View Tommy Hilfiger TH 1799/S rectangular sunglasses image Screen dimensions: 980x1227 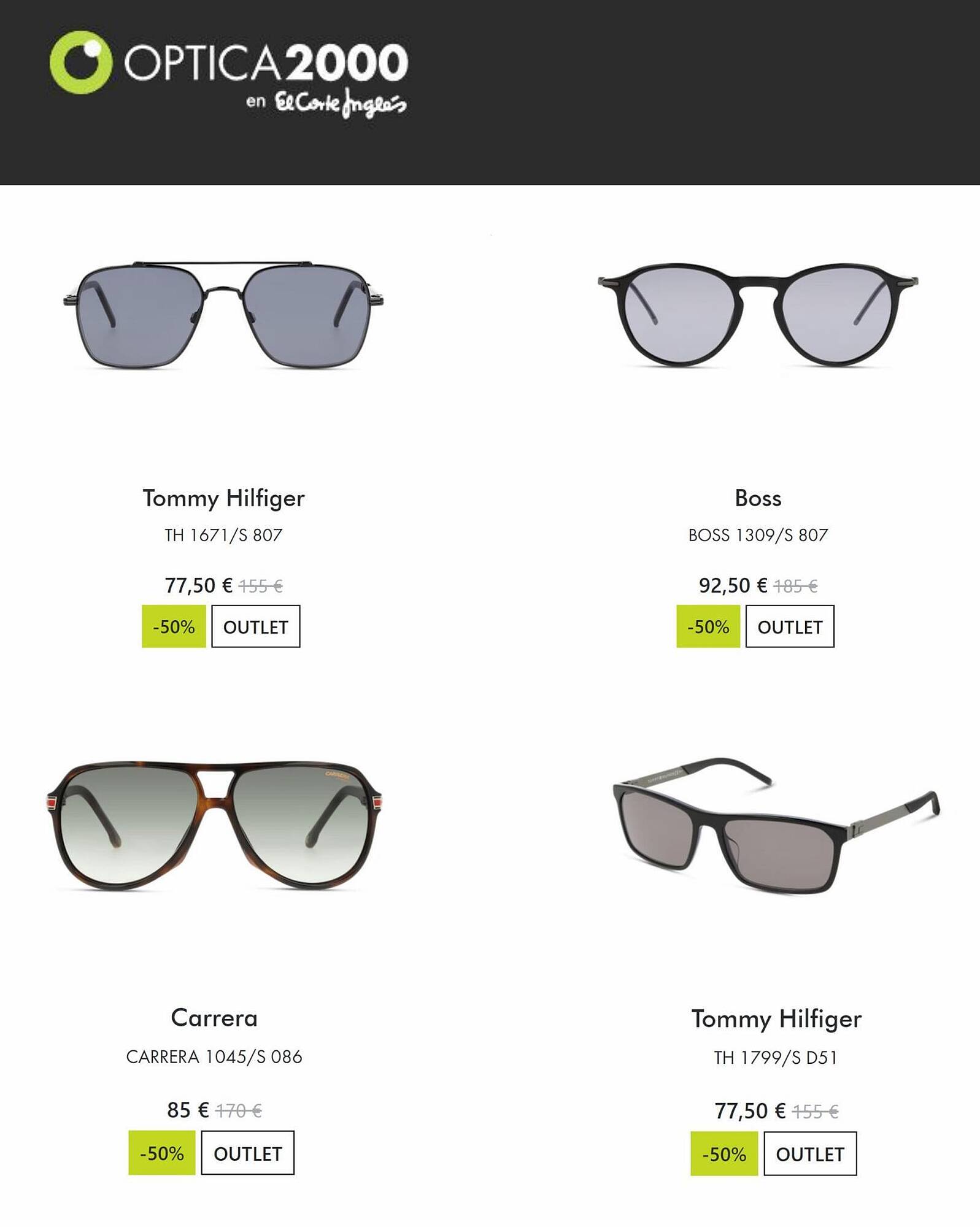point(776,825)
